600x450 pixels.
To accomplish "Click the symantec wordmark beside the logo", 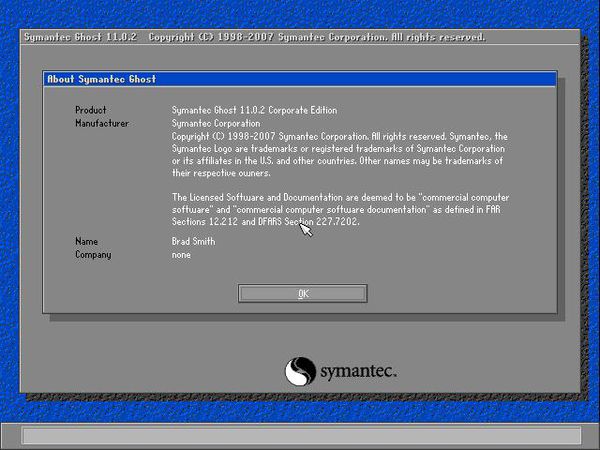I will point(358,373).
